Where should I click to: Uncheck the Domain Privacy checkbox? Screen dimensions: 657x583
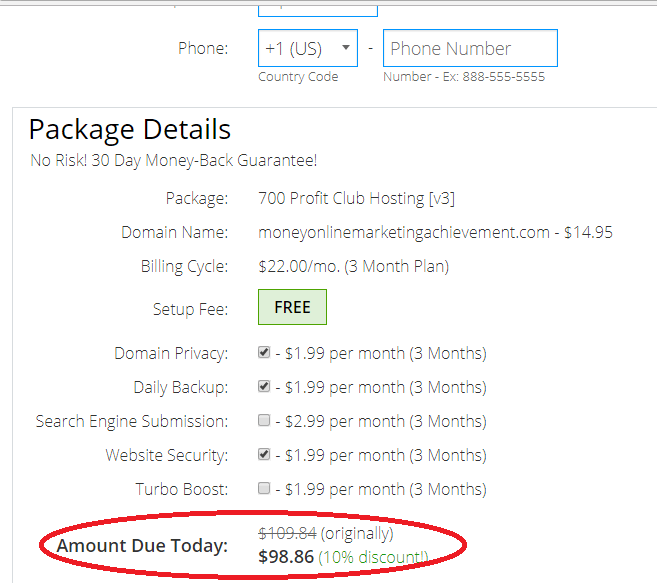click(x=264, y=352)
